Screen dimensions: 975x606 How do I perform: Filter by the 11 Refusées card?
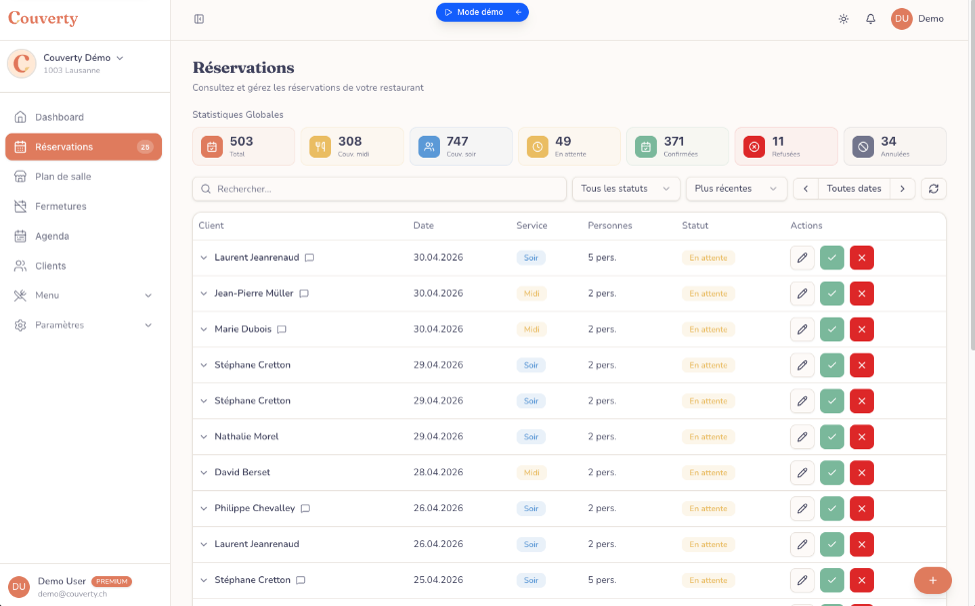coord(786,147)
